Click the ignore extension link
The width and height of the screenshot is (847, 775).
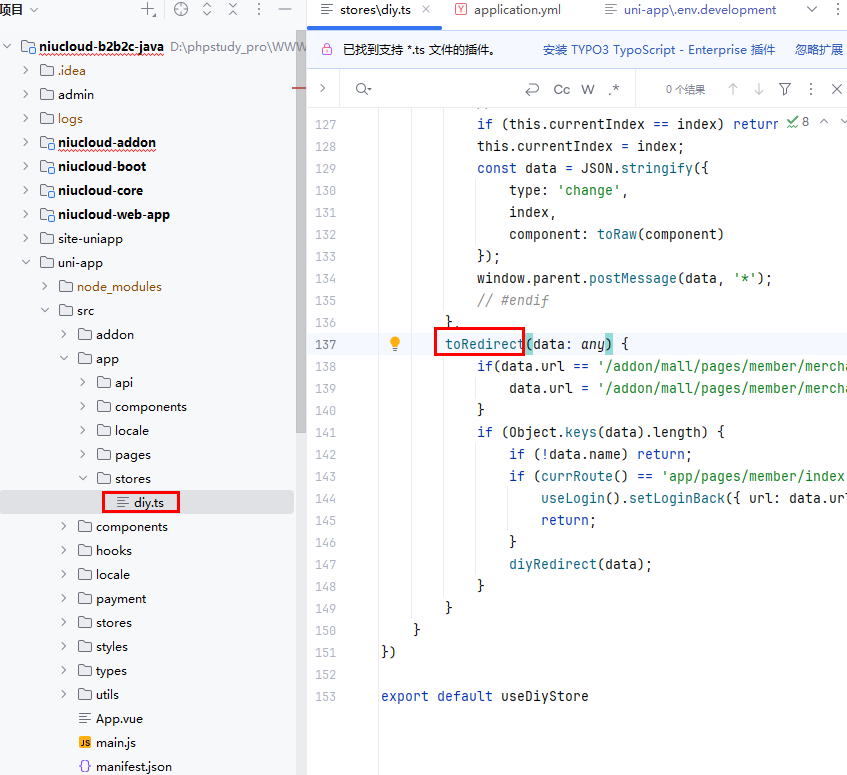818,49
